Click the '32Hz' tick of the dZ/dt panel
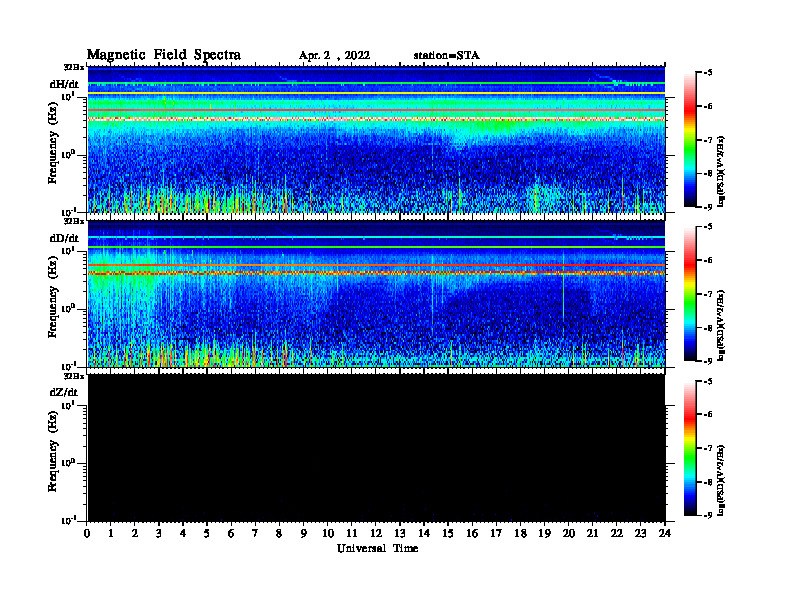The height and width of the screenshot is (612, 792). (x=74, y=376)
